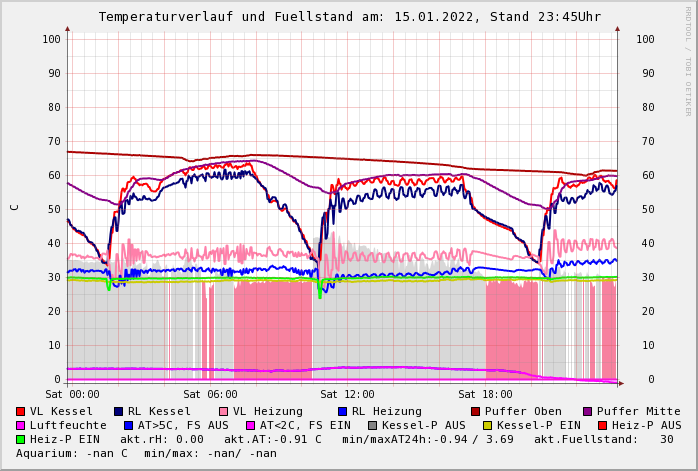
Task: Click the gray Kessel-P AUS swatch
Action: pos(372,425)
